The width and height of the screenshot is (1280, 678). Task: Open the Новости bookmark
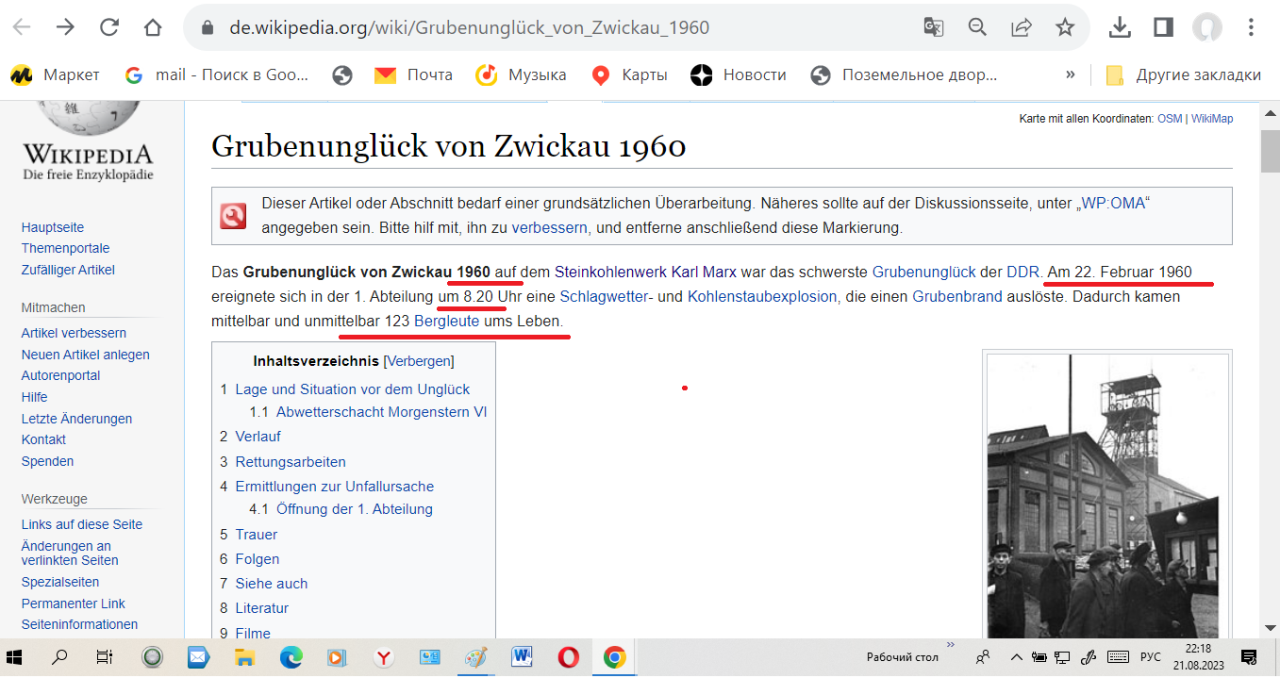[738, 75]
